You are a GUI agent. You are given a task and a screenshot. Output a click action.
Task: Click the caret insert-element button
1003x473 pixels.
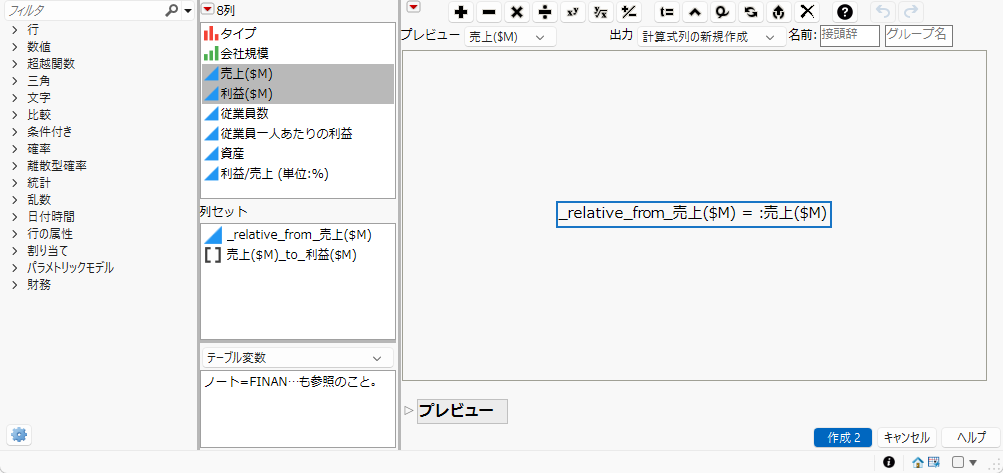click(695, 12)
